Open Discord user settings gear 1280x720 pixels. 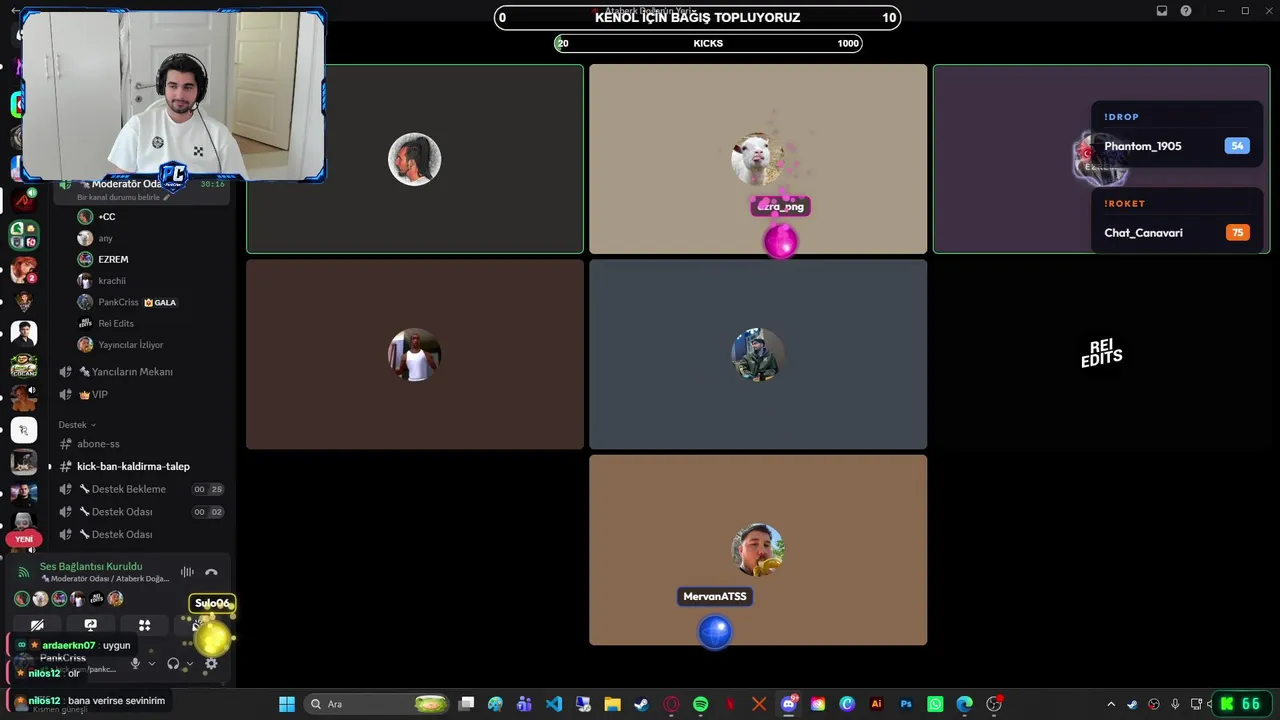click(211, 663)
